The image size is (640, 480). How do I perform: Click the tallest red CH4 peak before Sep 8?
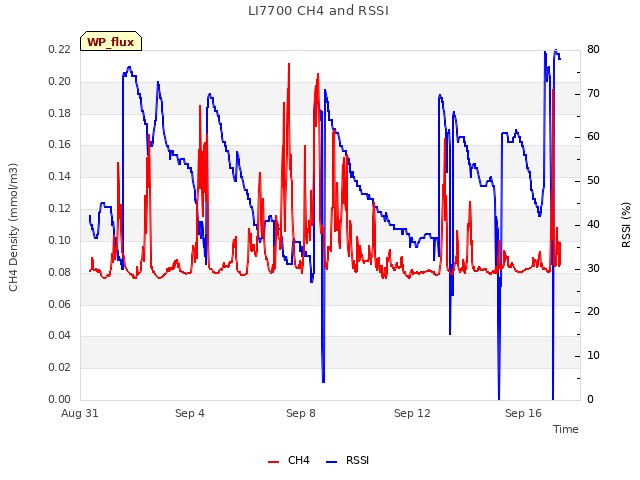(x=289, y=64)
